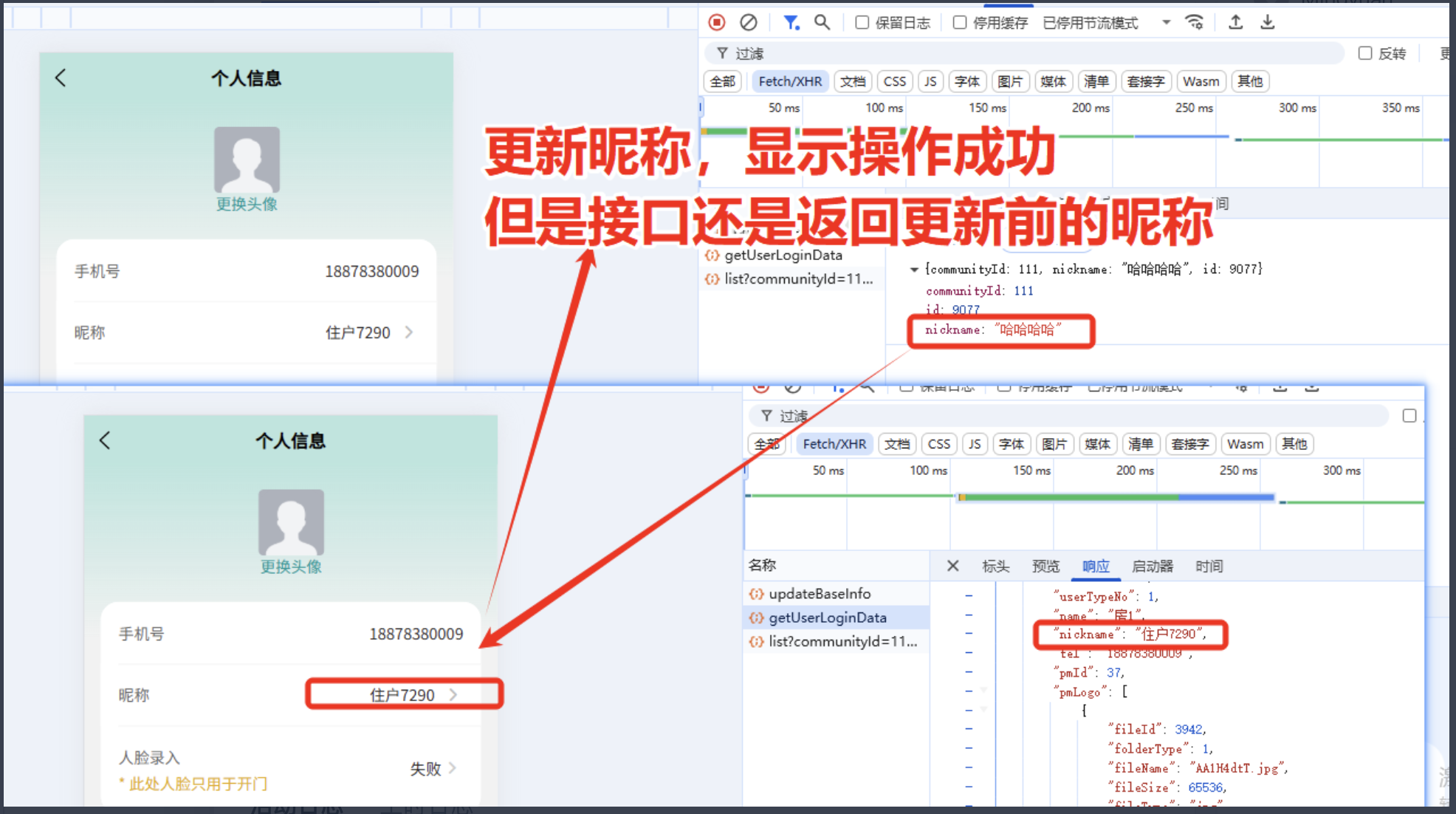This screenshot has height=814, width=1456.
Task: Enable the 保留日志 checkbox
Action: (x=862, y=22)
